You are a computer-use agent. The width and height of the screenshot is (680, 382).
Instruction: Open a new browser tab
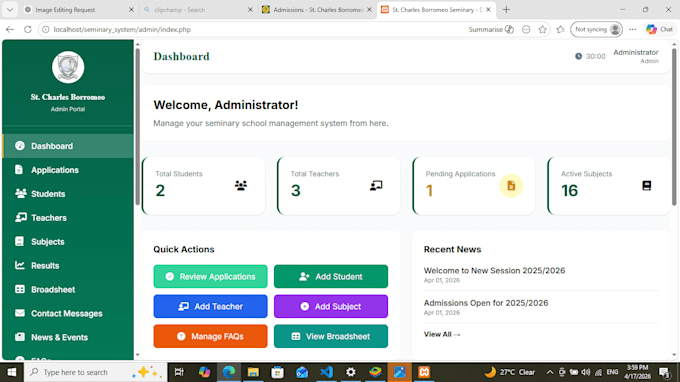506,10
